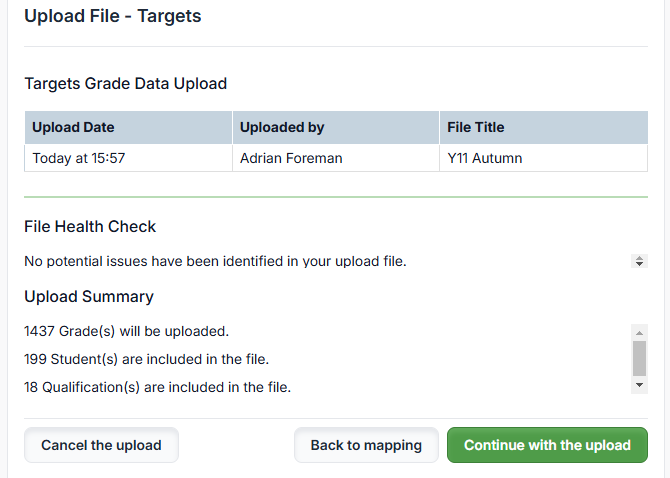The height and width of the screenshot is (478, 670).
Task: Click the 1437 Grade(s) summary line
Action: pyautogui.click(x=126, y=331)
